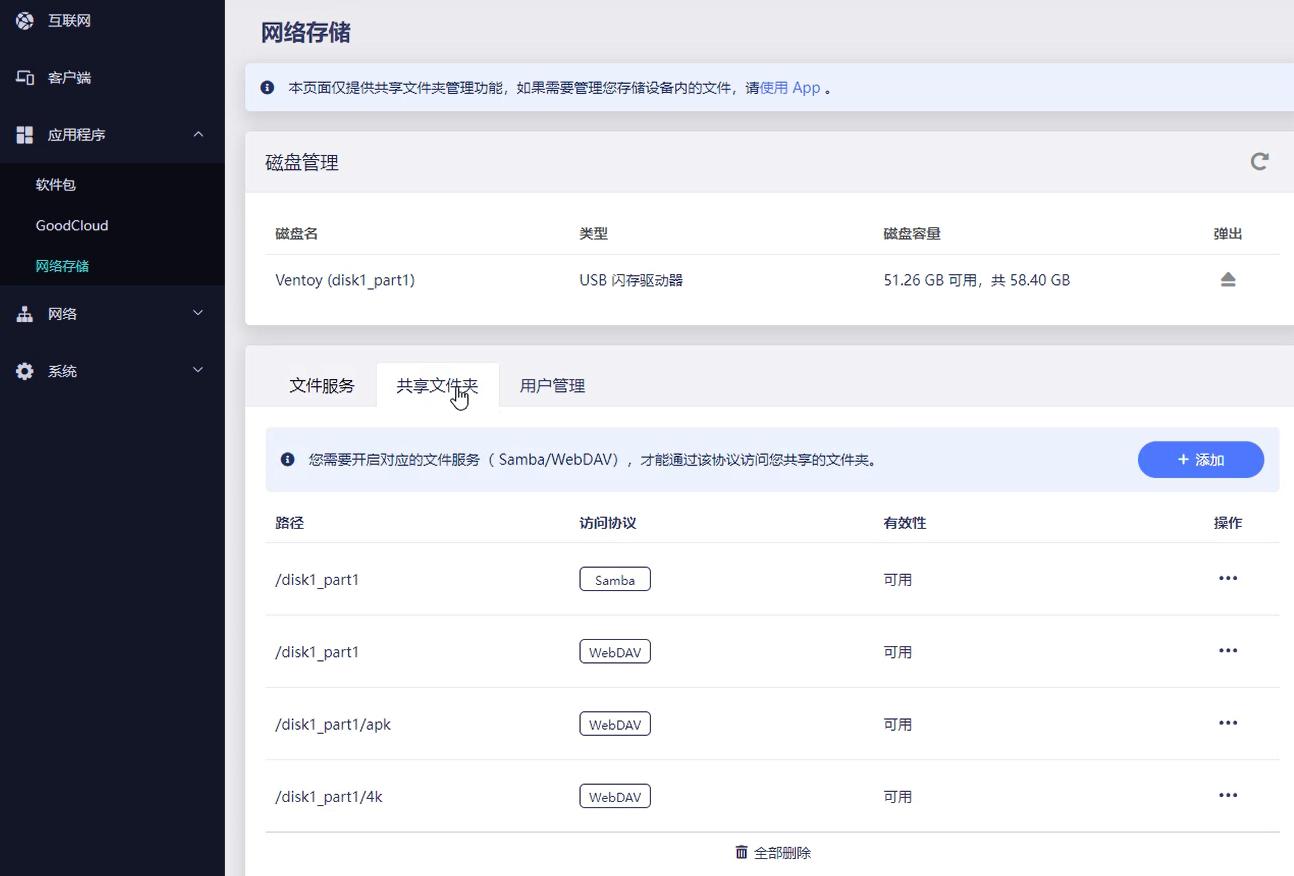
Task: Select GoodCloud in the sidebar
Action: [x=71, y=225]
